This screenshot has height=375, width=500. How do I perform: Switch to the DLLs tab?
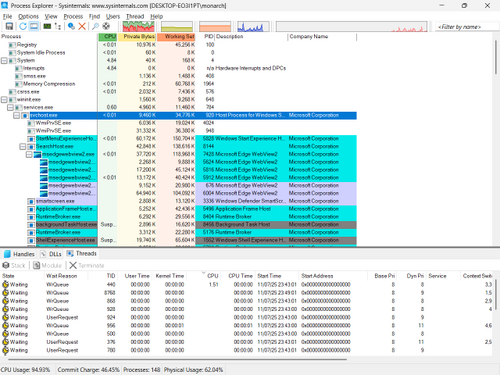(x=51, y=254)
